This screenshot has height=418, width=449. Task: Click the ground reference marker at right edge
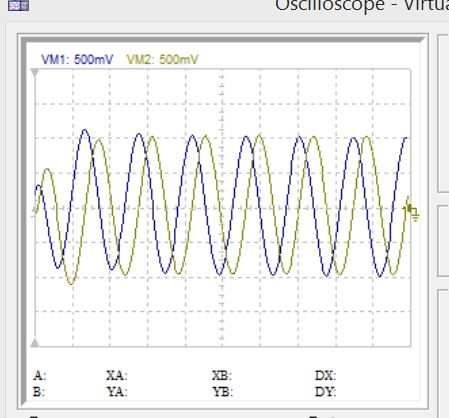[x=412, y=210]
